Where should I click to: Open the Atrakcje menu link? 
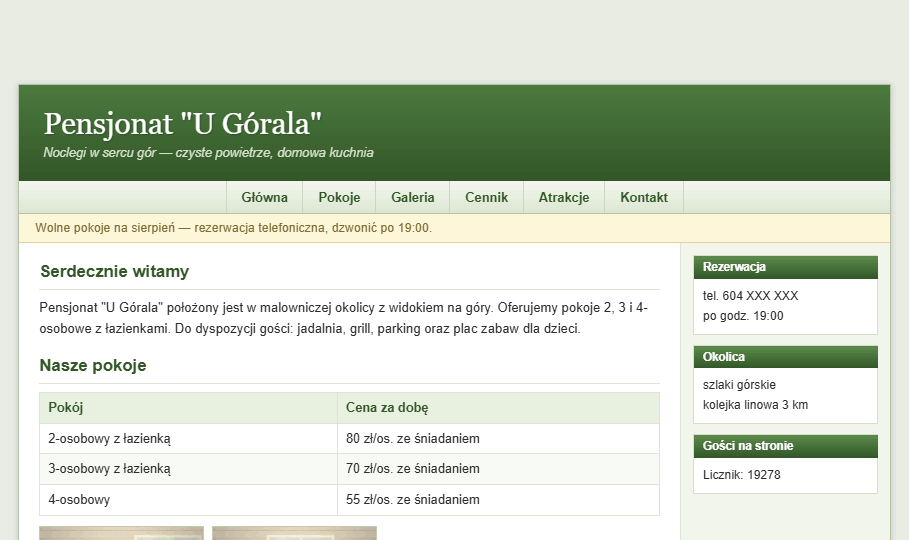coord(564,197)
